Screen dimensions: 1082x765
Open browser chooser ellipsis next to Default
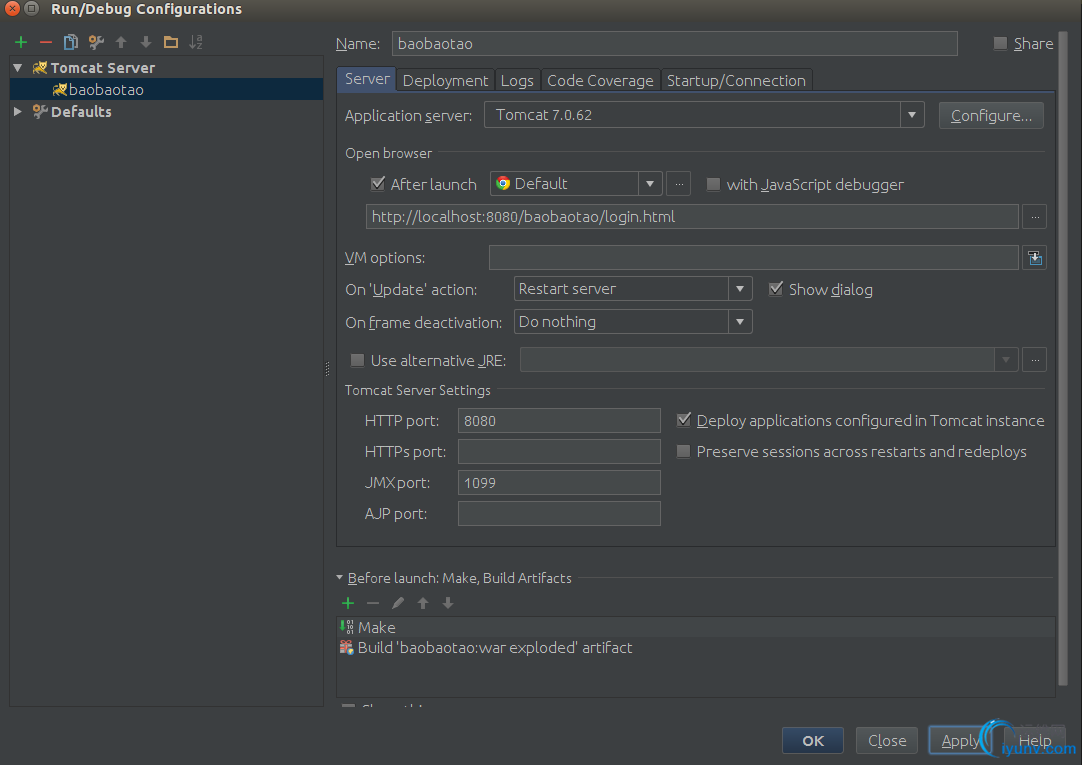pos(679,184)
